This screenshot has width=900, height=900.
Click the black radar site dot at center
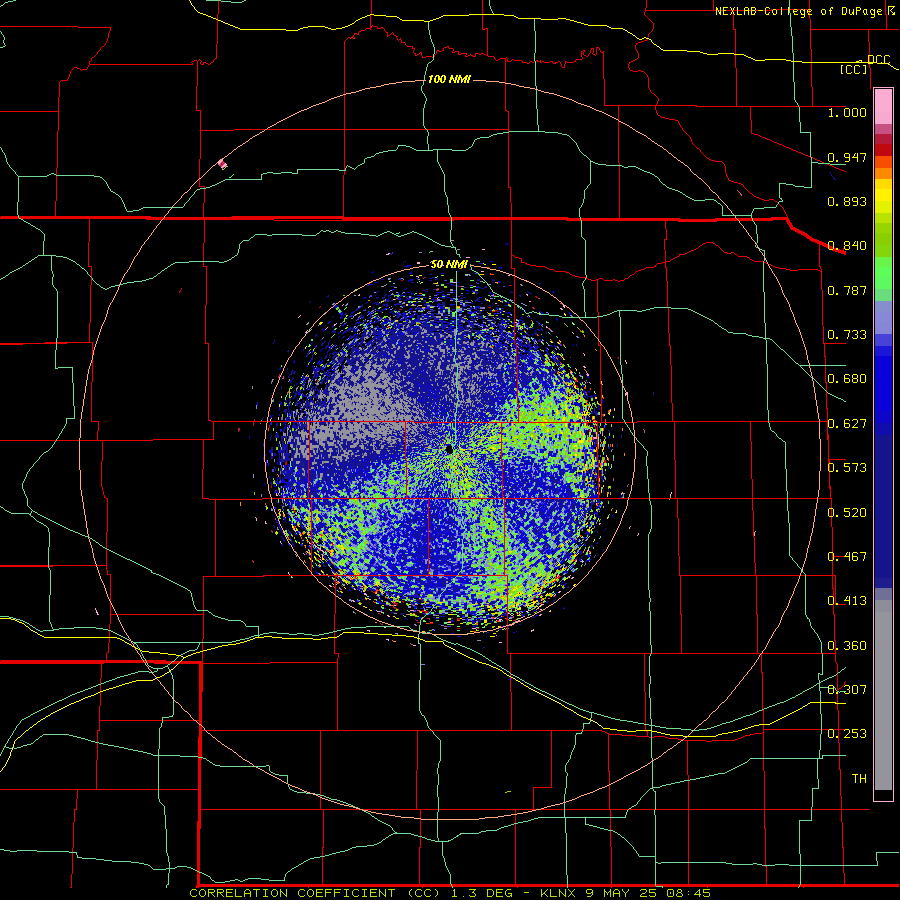click(x=449, y=449)
